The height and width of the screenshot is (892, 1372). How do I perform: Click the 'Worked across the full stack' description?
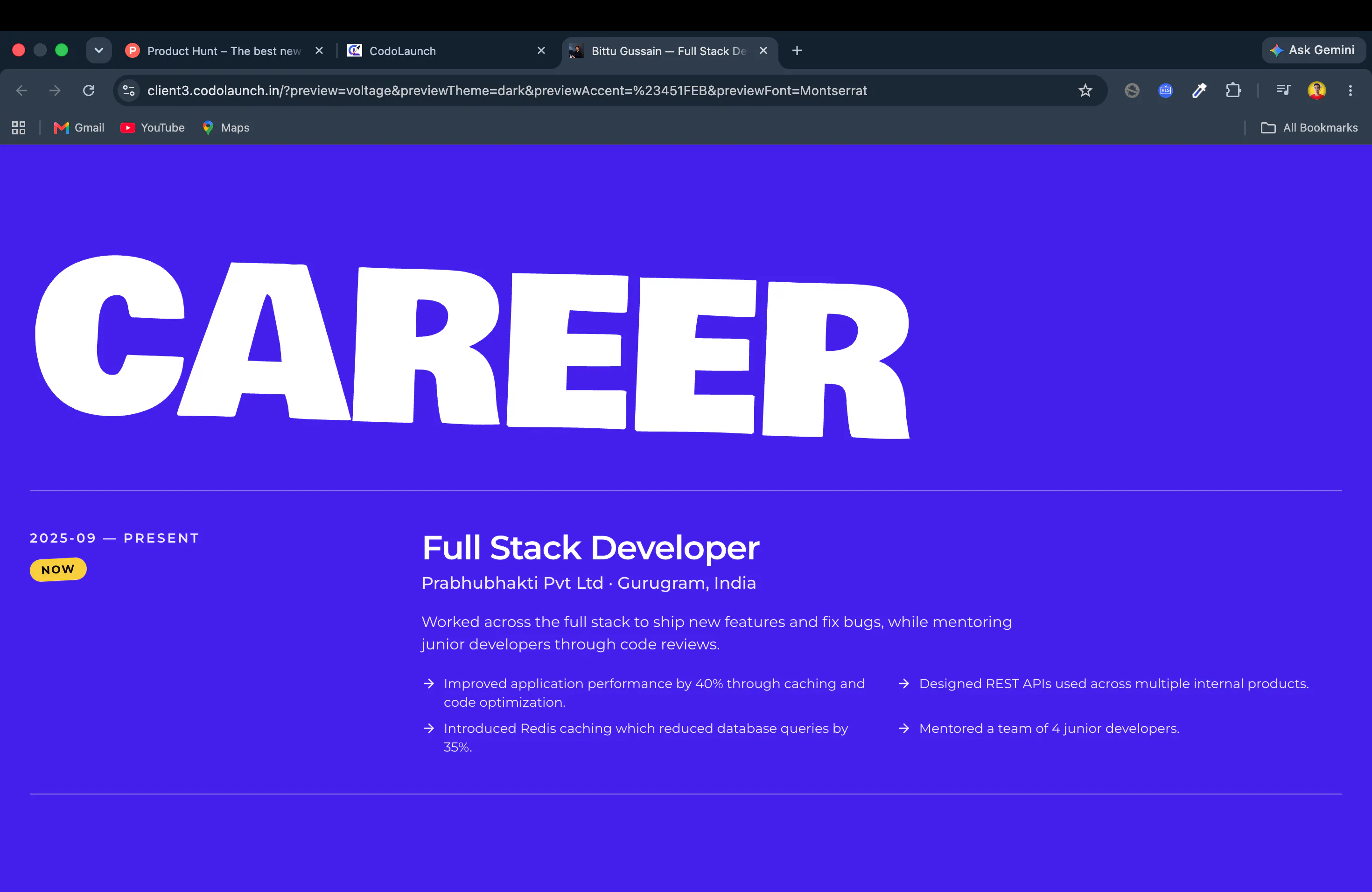(x=716, y=633)
